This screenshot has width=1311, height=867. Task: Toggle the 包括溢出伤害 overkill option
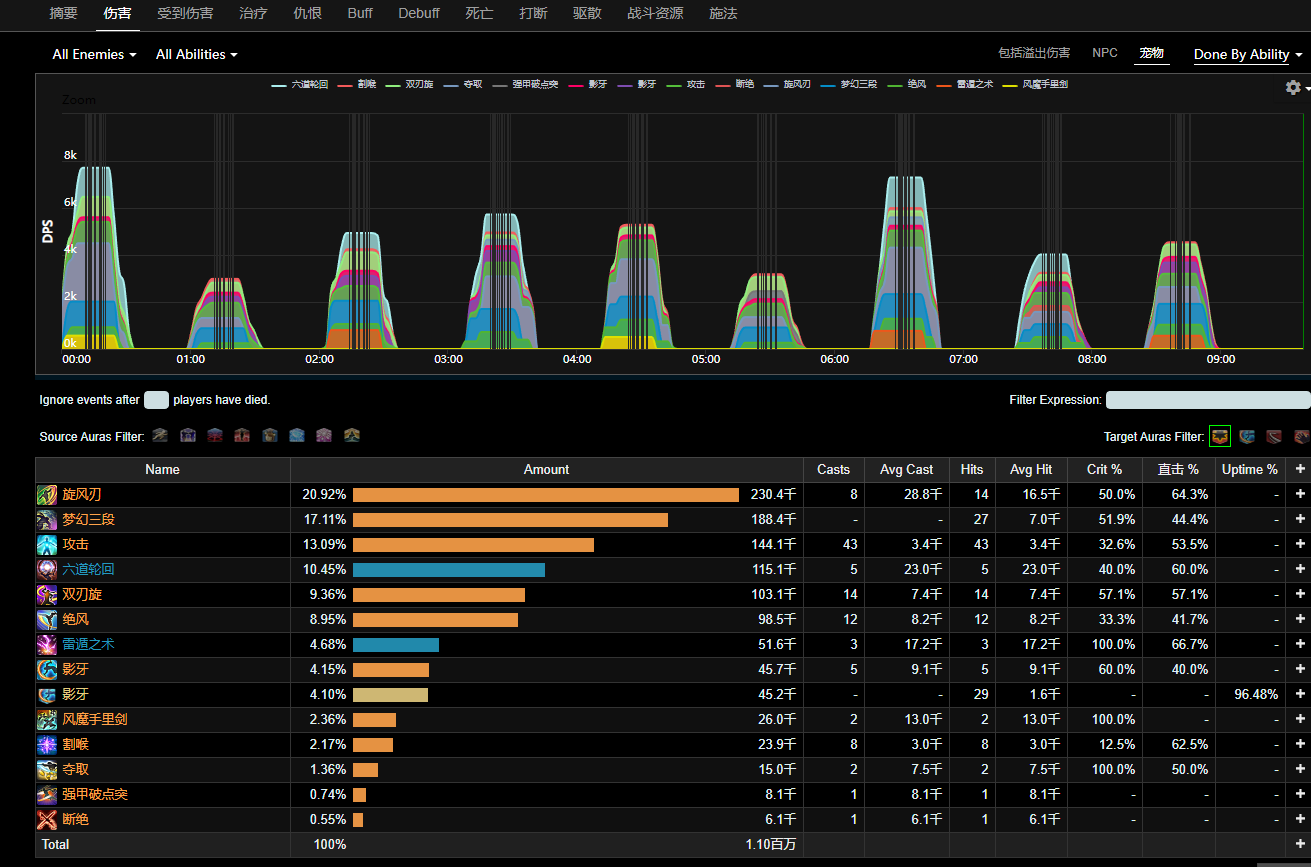pos(1034,53)
